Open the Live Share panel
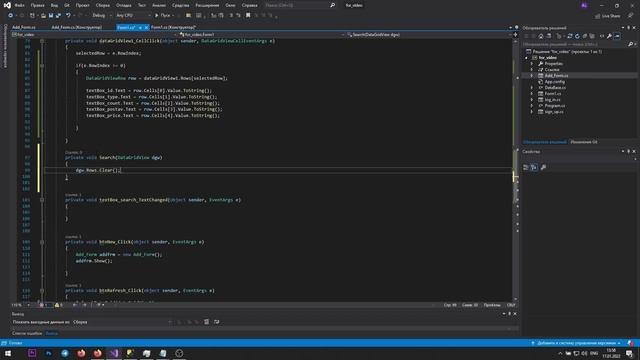Screen dimensions: 640x360 point(608,16)
